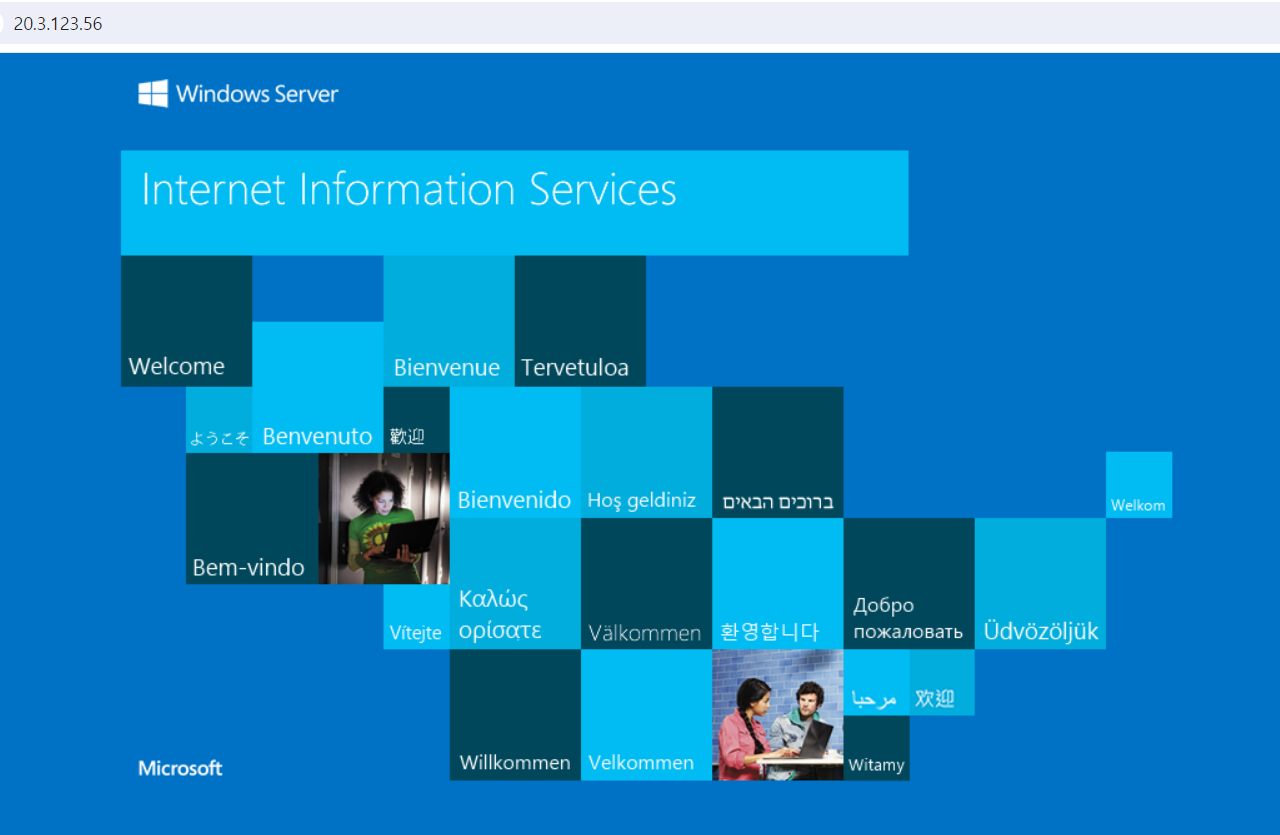Click the Bienvenue tile
Viewport: 1280px width, 835px height.
point(449,321)
